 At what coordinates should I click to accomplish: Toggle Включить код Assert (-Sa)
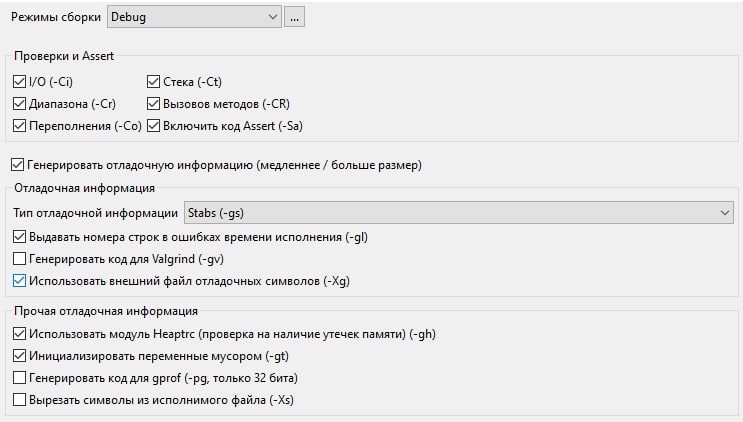click(154, 126)
